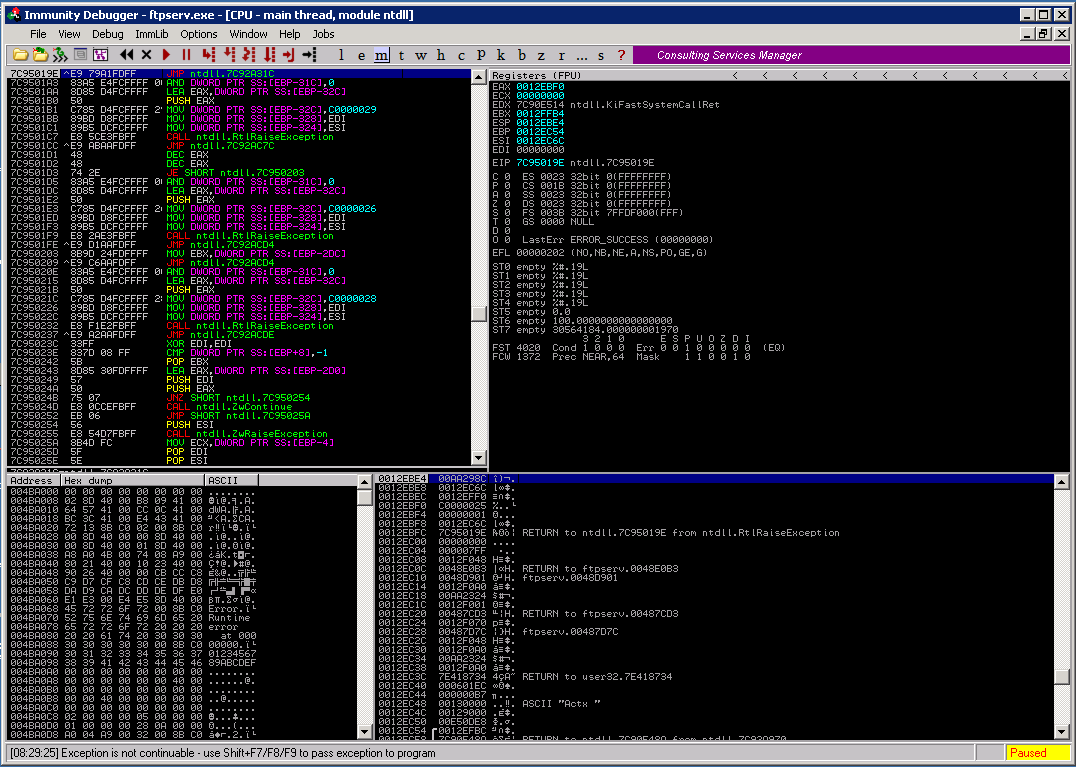
Task: Open the Window menu
Action: click(248, 34)
